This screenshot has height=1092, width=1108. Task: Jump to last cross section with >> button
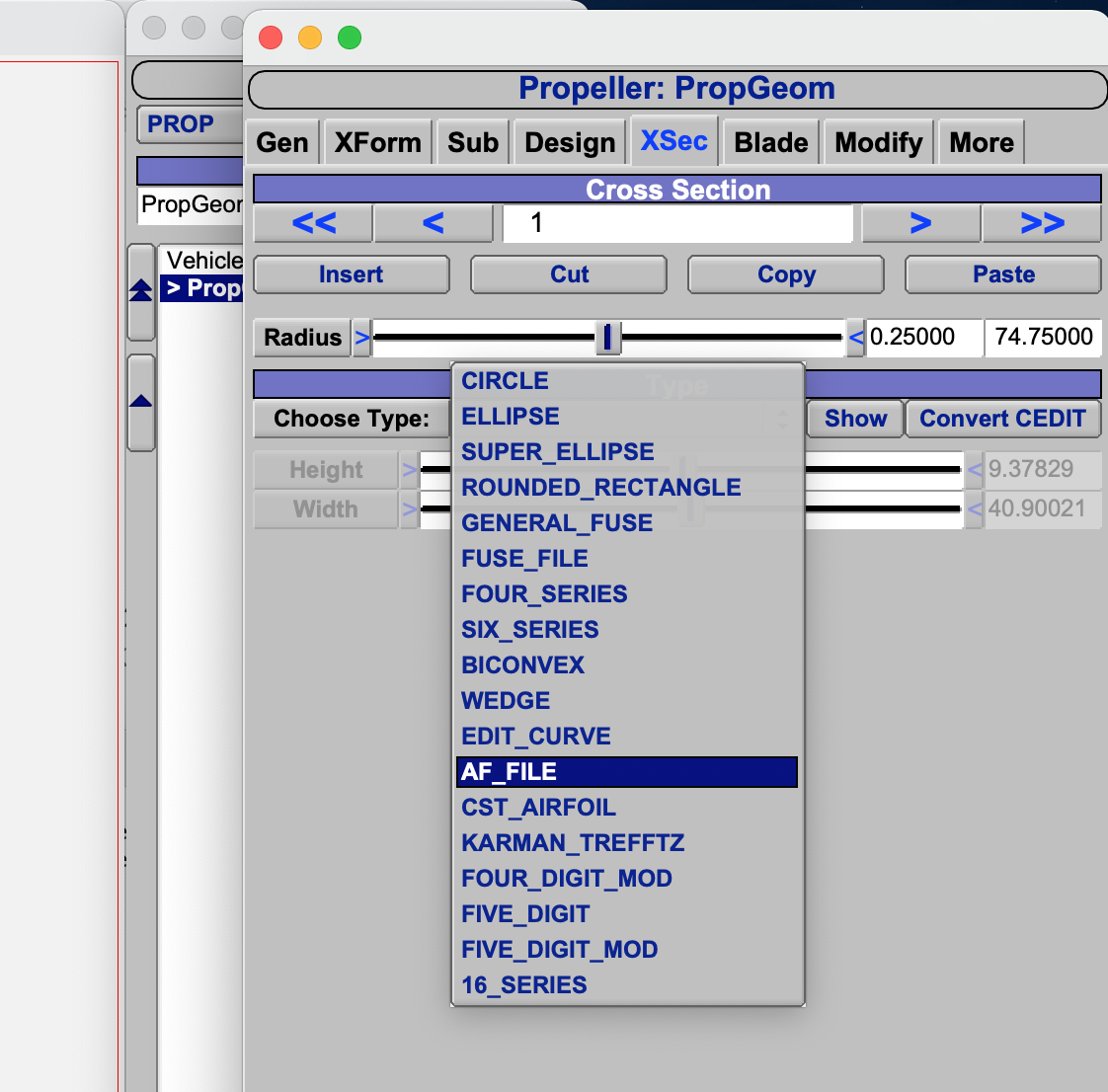pos(1041,223)
